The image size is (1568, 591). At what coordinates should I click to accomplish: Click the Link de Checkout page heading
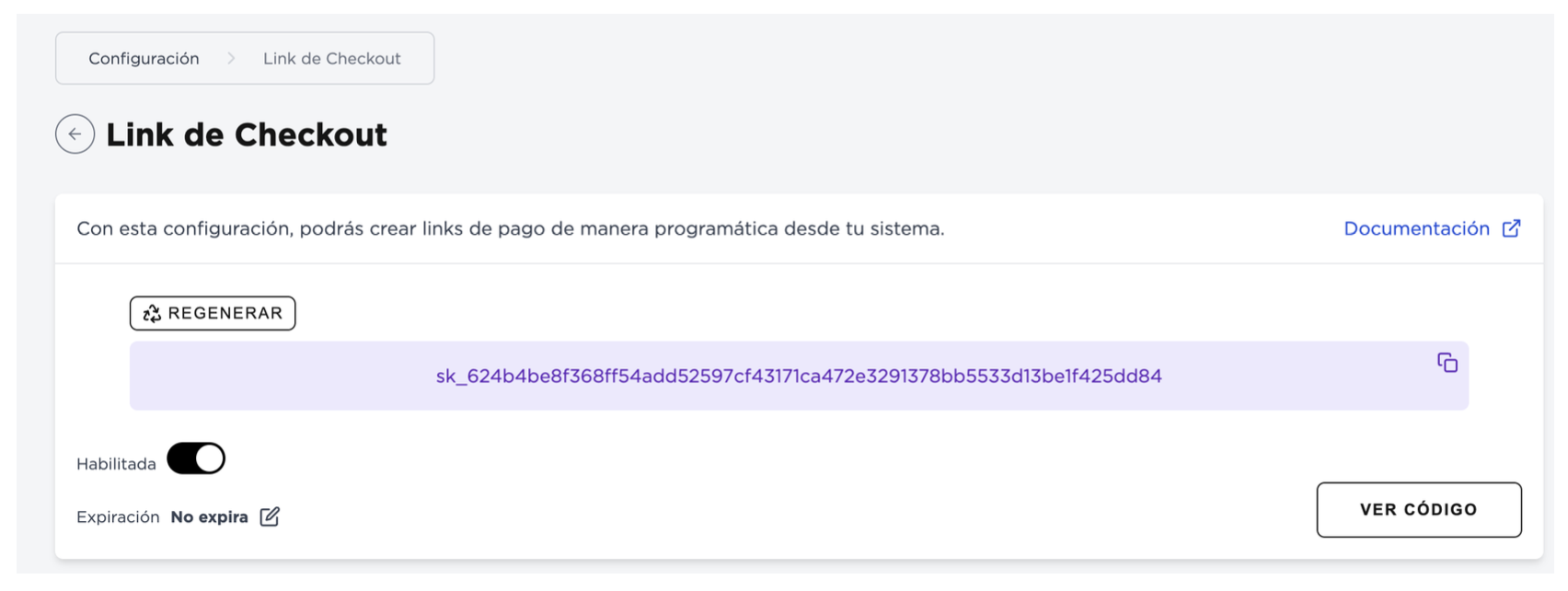pos(247,134)
